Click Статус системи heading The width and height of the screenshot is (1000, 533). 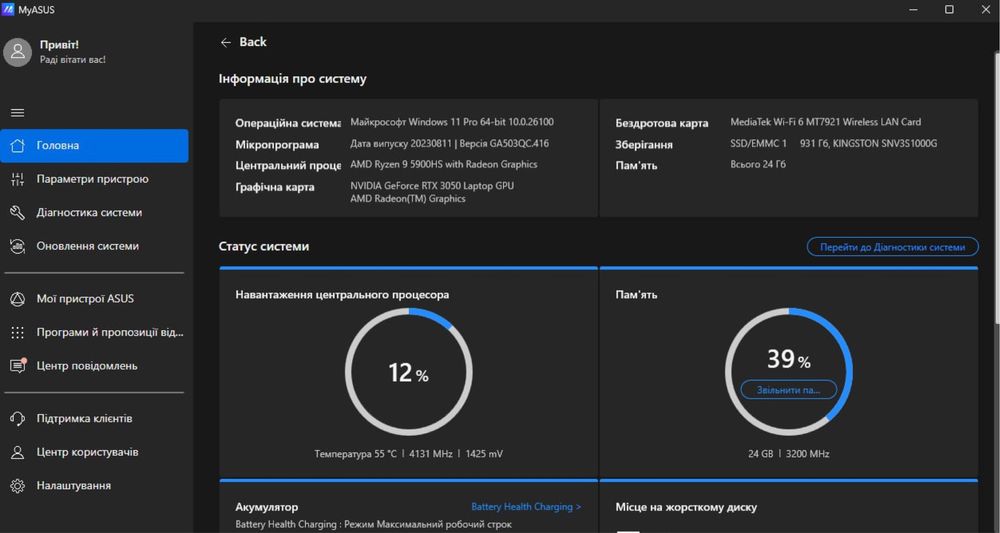point(264,247)
